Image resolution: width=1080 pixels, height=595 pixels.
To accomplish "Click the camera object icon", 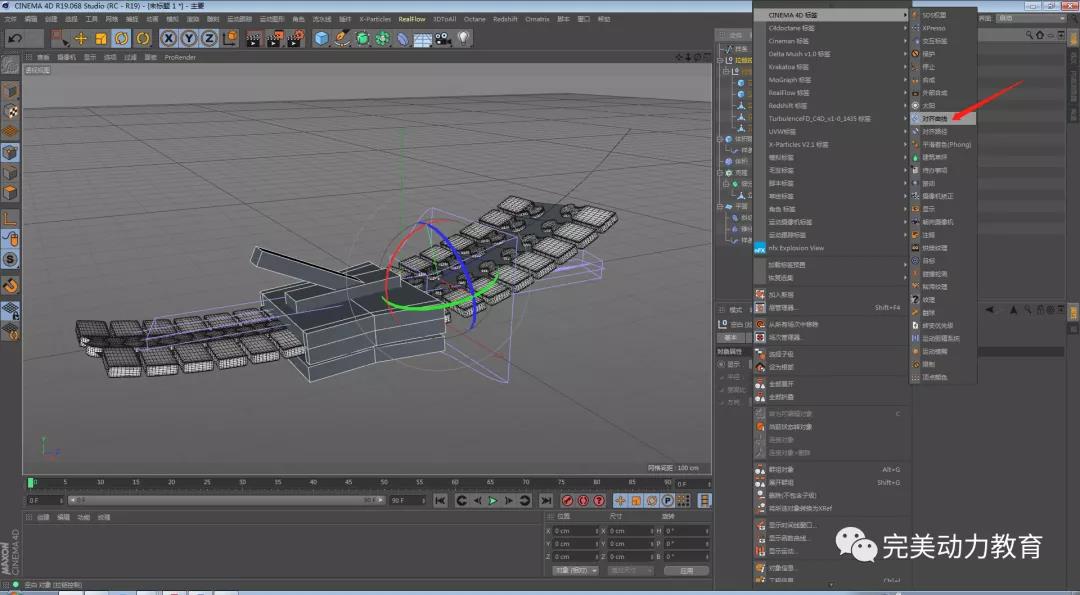I will coord(443,38).
